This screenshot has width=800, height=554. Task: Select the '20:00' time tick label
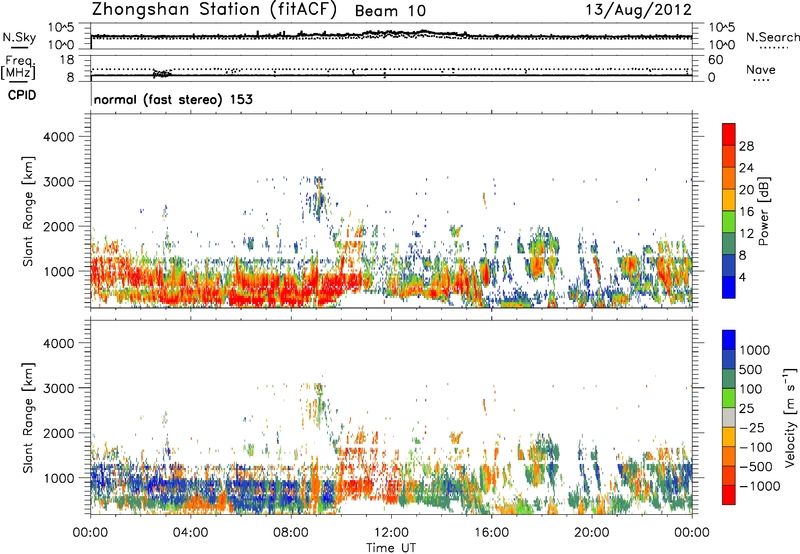[x=591, y=533]
